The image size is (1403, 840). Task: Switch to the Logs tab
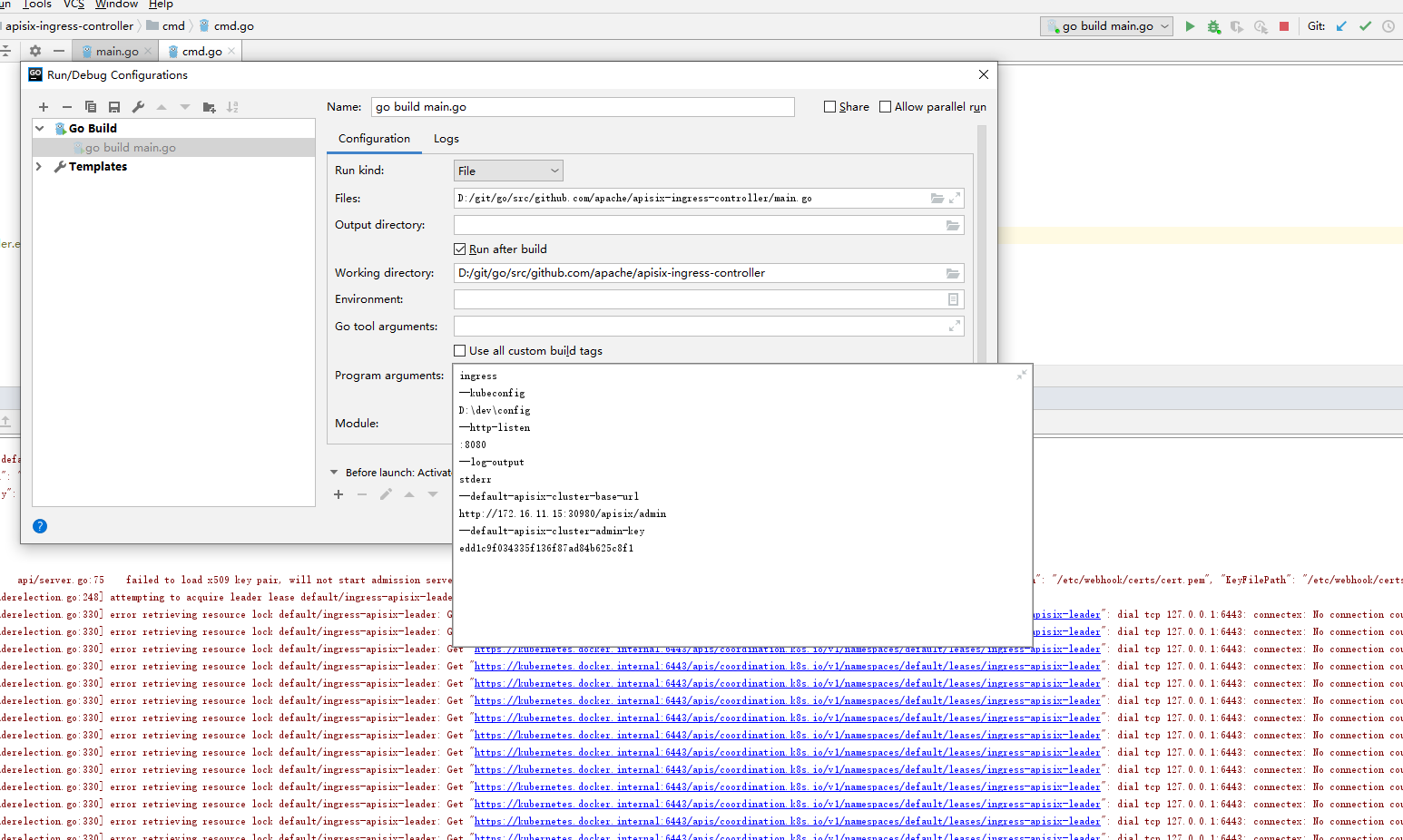point(446,139)
